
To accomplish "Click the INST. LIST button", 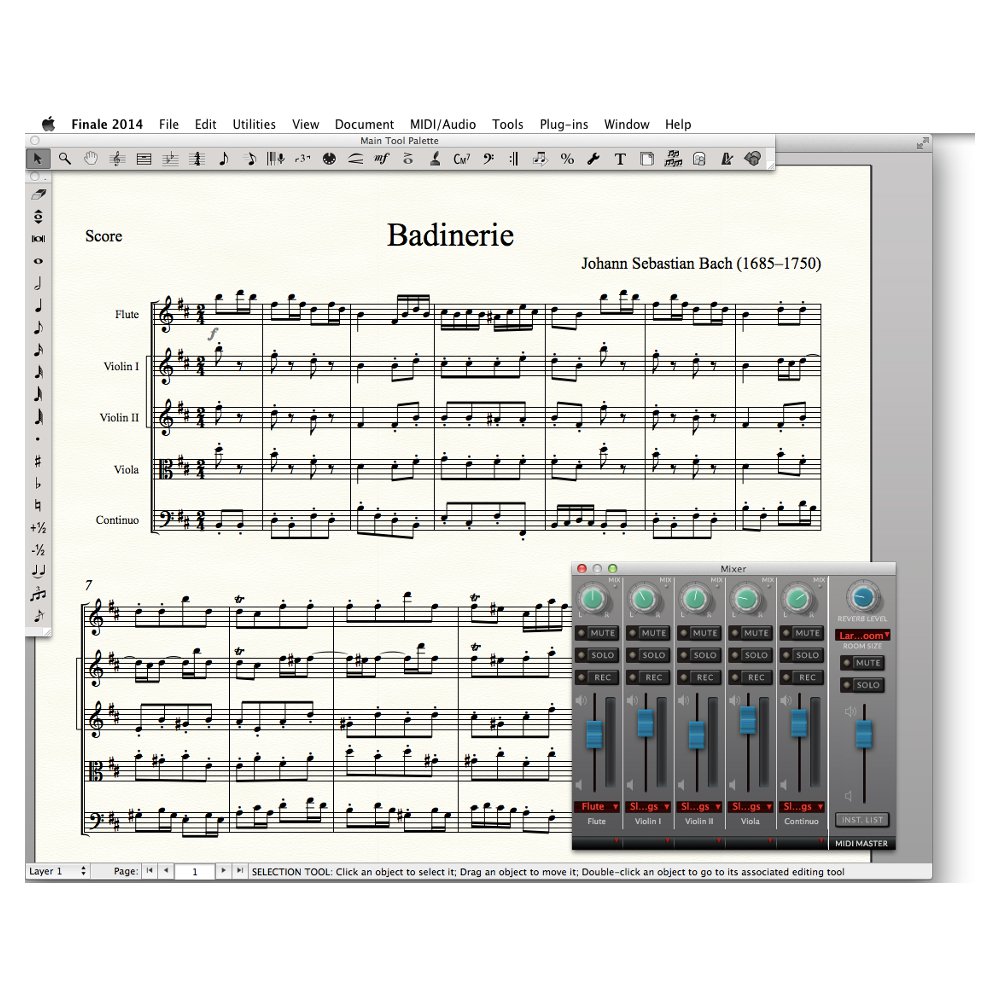I will 862,820.
